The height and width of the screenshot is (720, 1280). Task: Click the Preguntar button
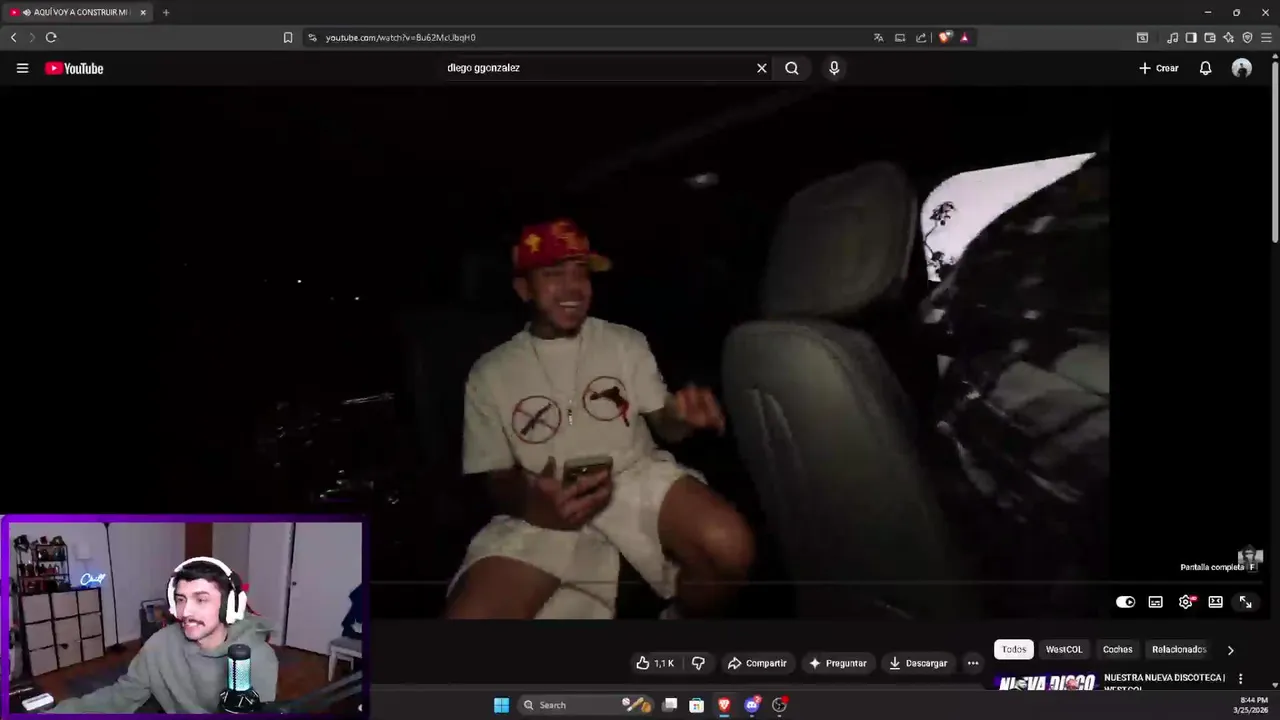(x=837, y=663)
